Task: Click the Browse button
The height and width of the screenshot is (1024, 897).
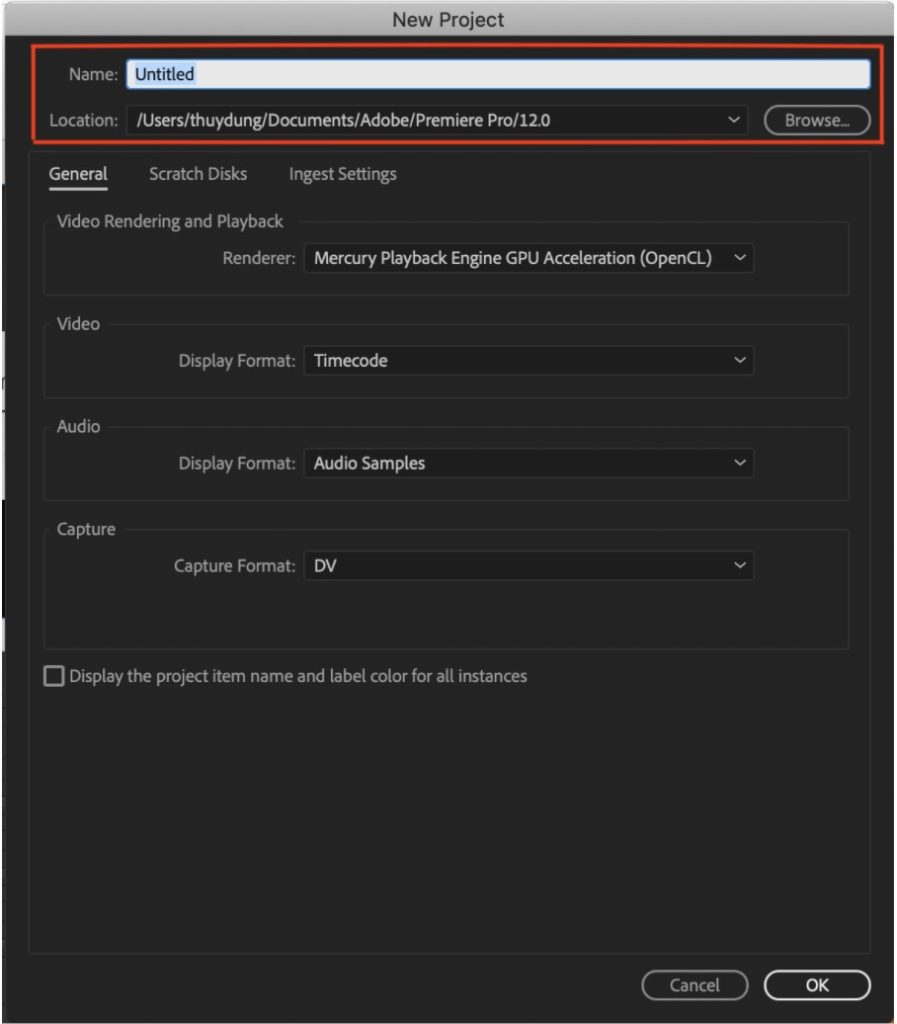Action: coord(817,120)
